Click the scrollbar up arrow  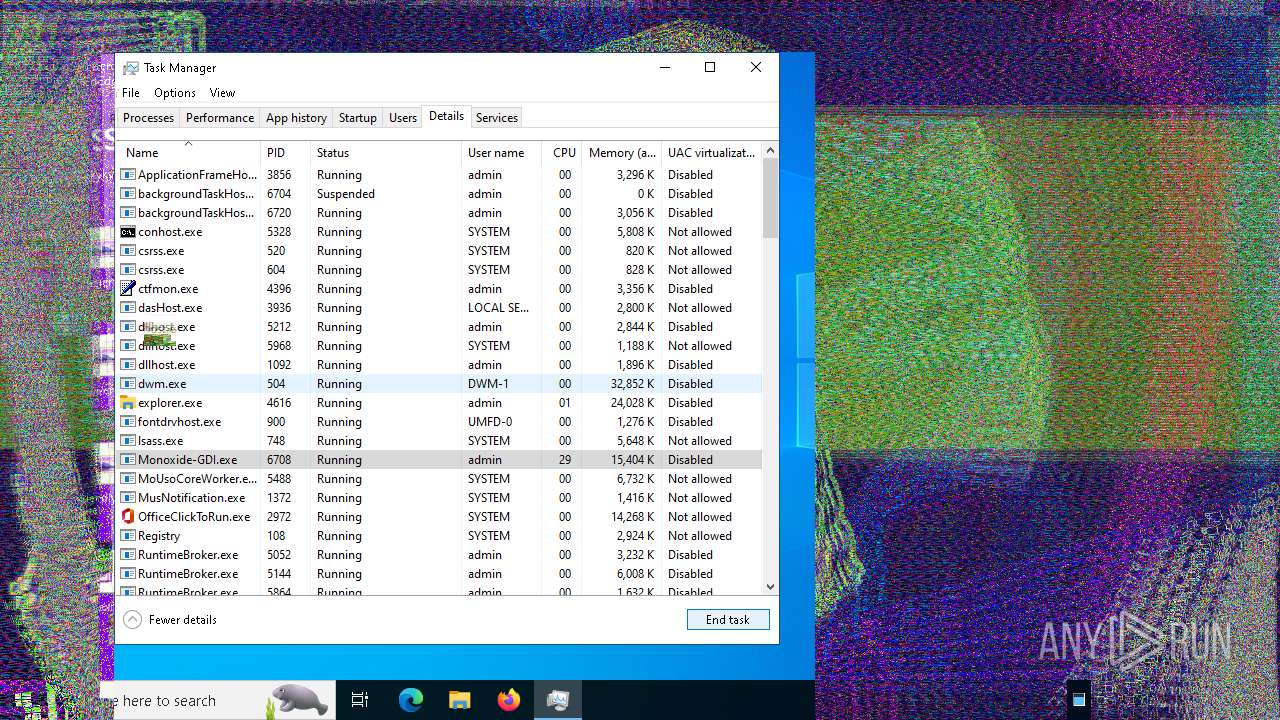[x=770, y=151]
